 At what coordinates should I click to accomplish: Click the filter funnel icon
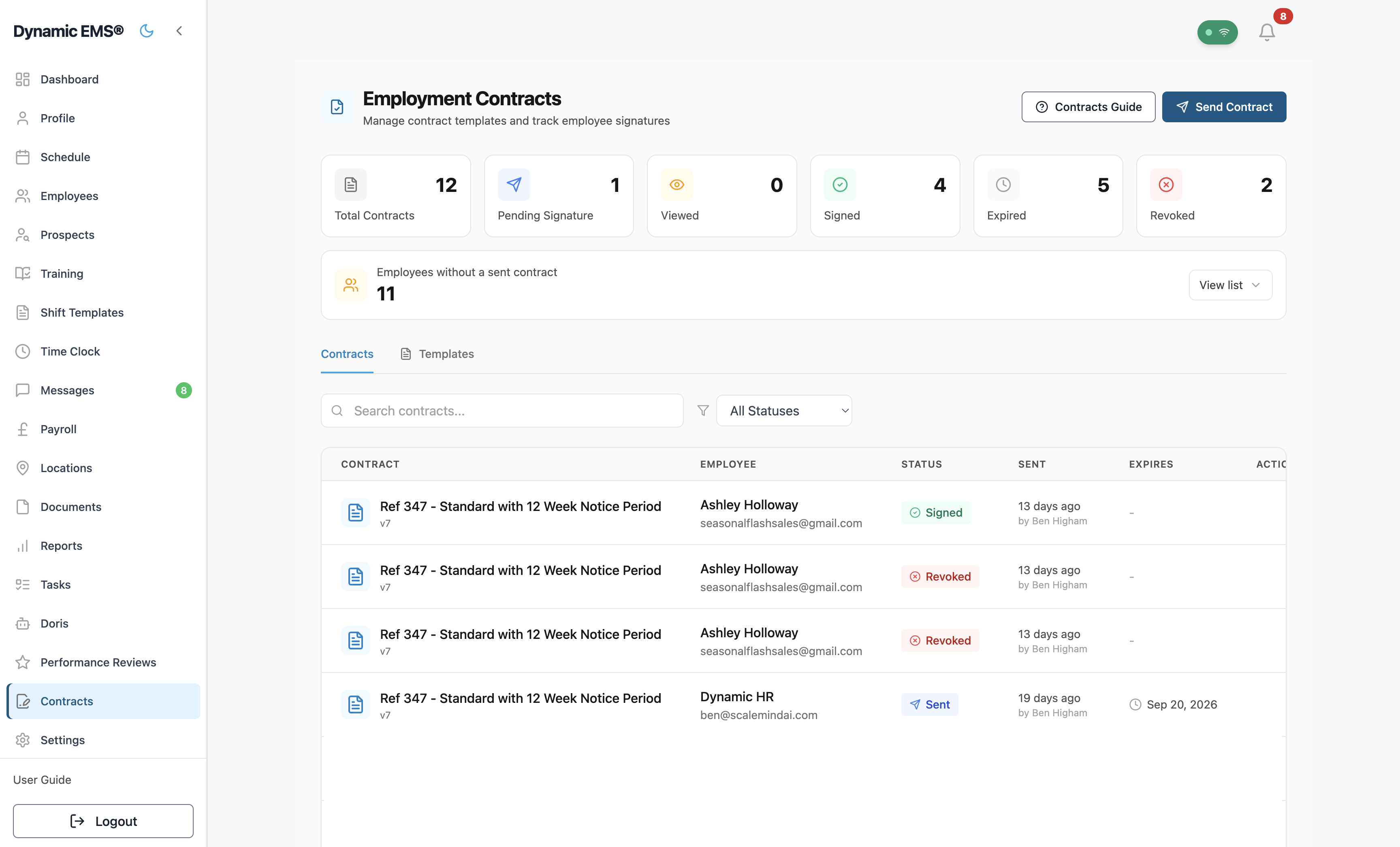coord(703,411)
